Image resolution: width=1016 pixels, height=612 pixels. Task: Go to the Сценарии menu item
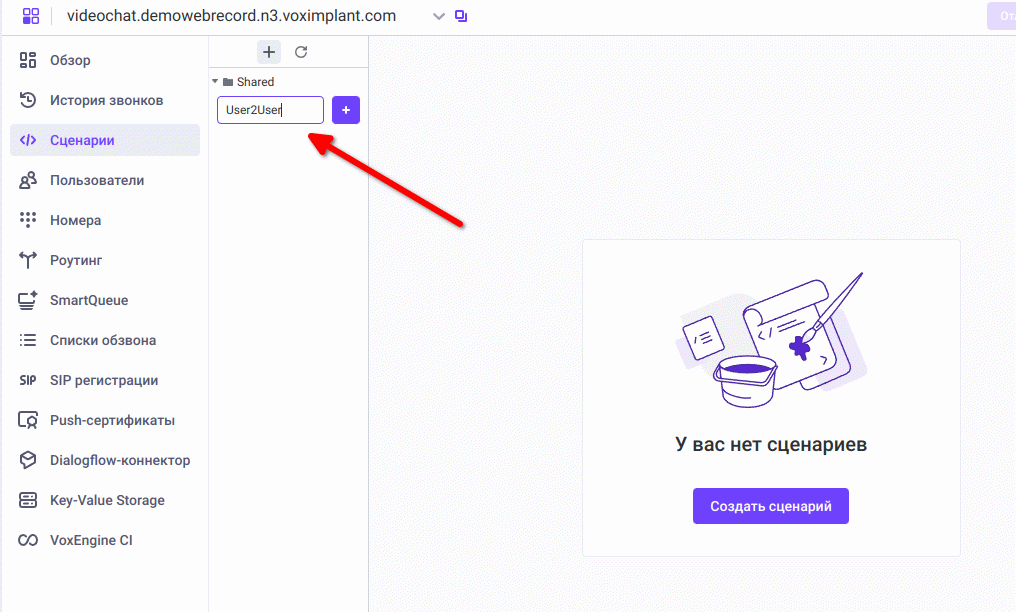point(82,140)
